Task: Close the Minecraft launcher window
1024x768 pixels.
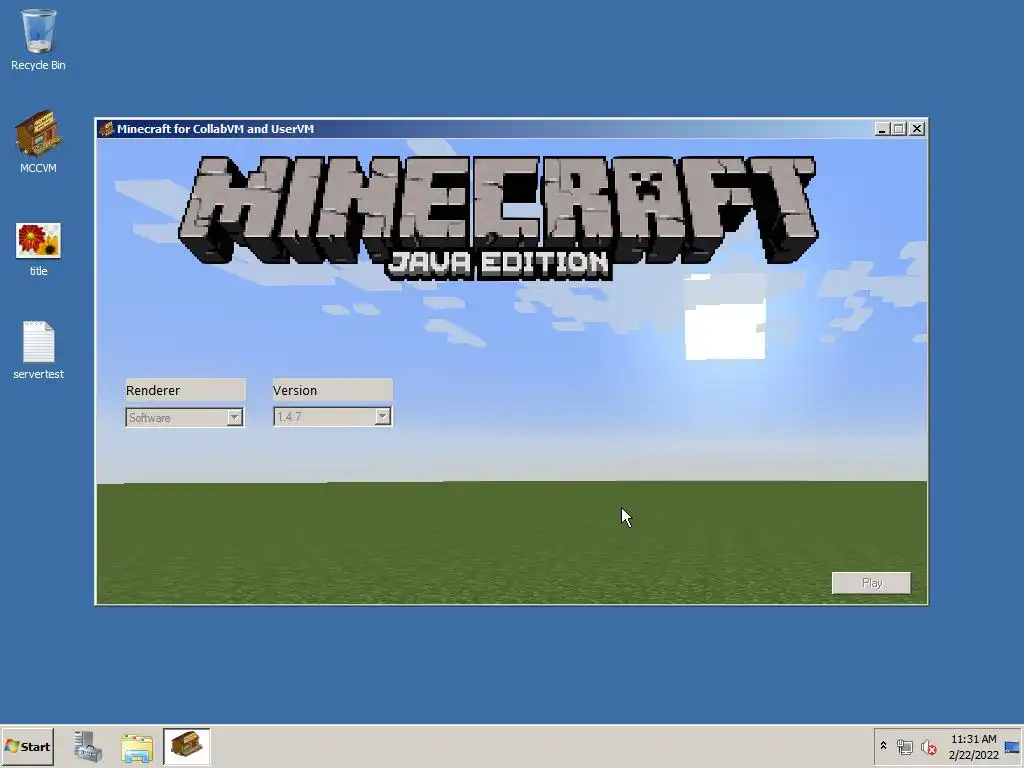Action: (917, 129)
